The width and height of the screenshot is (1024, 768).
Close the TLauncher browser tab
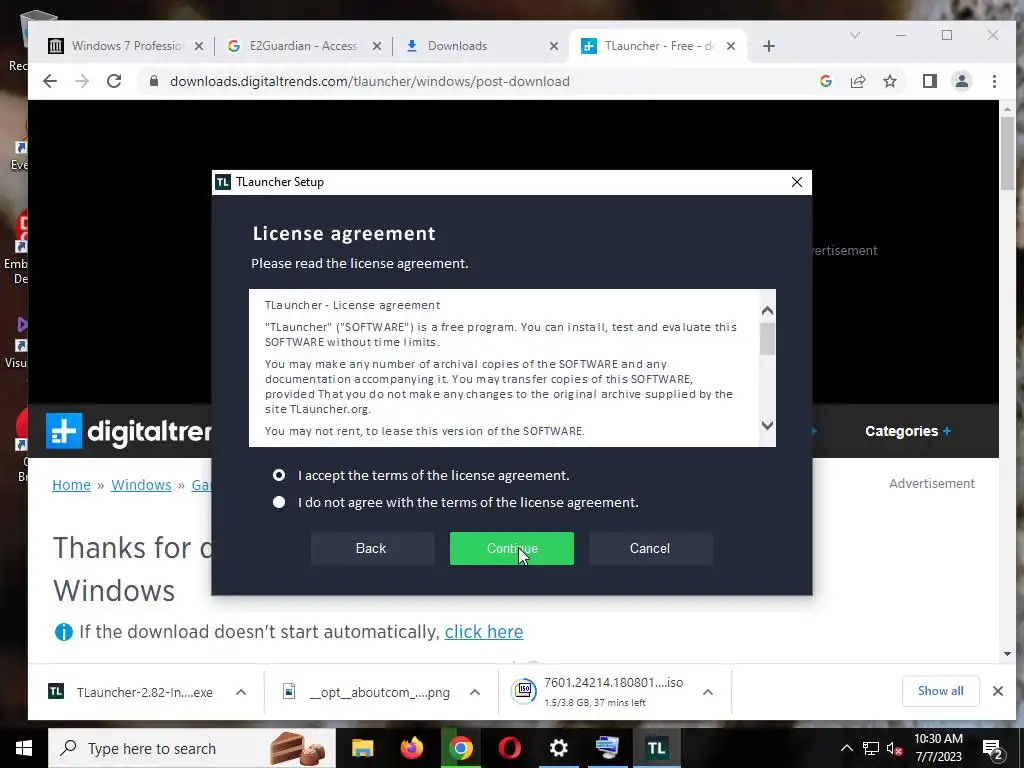[x=731, y=46]
